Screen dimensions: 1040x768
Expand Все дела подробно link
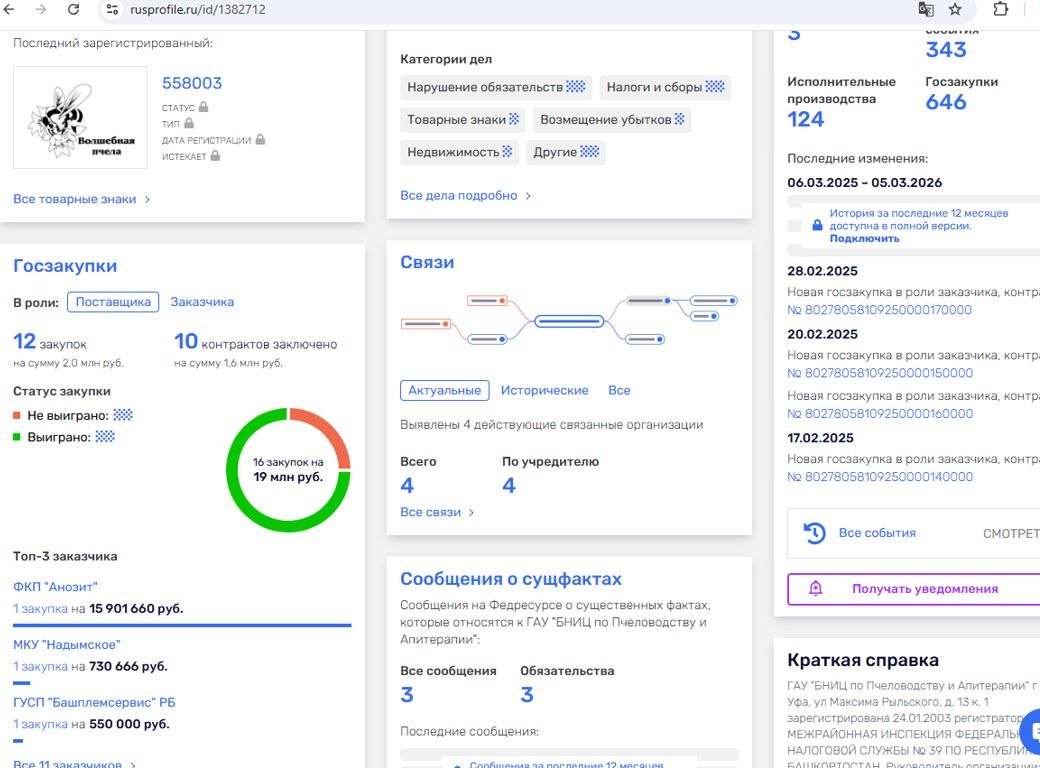tap(466, 196)
